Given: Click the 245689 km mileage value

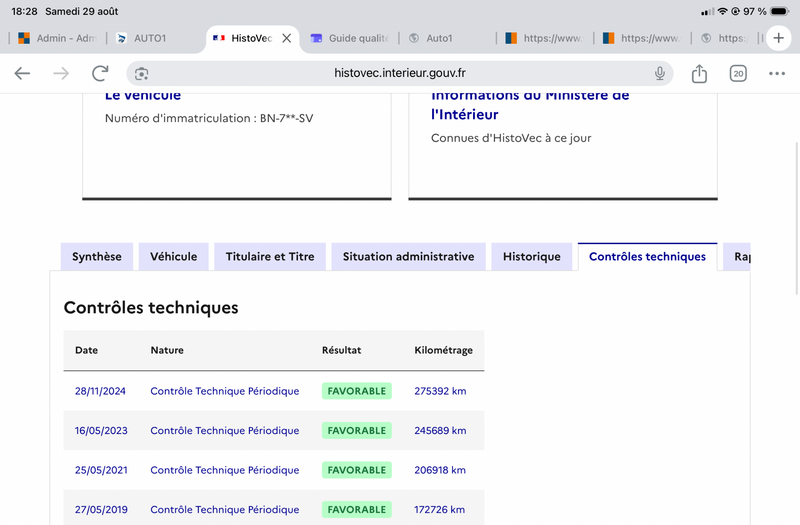Looking at the screenshot, I should click(x=440, y=431).
